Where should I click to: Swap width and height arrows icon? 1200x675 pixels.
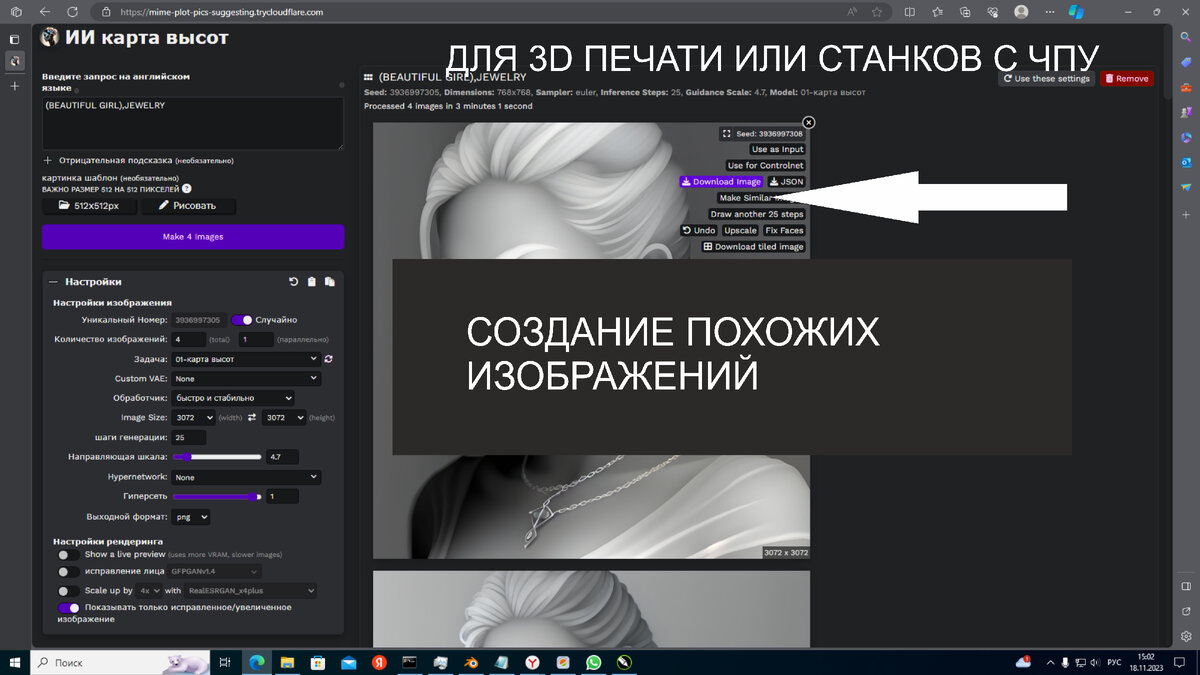click(x=253, y=417)
